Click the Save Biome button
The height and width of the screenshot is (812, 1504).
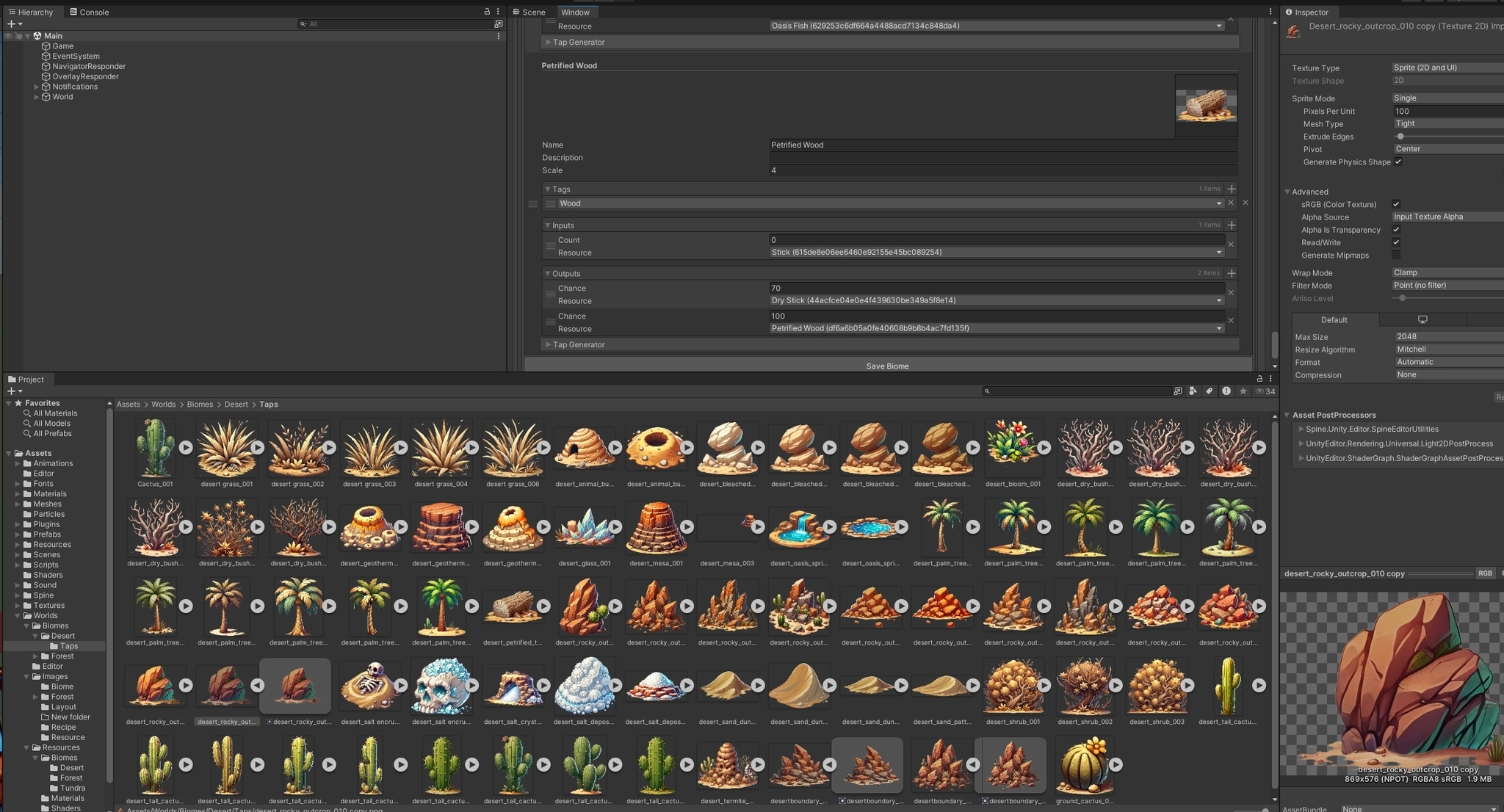[887, 366]
